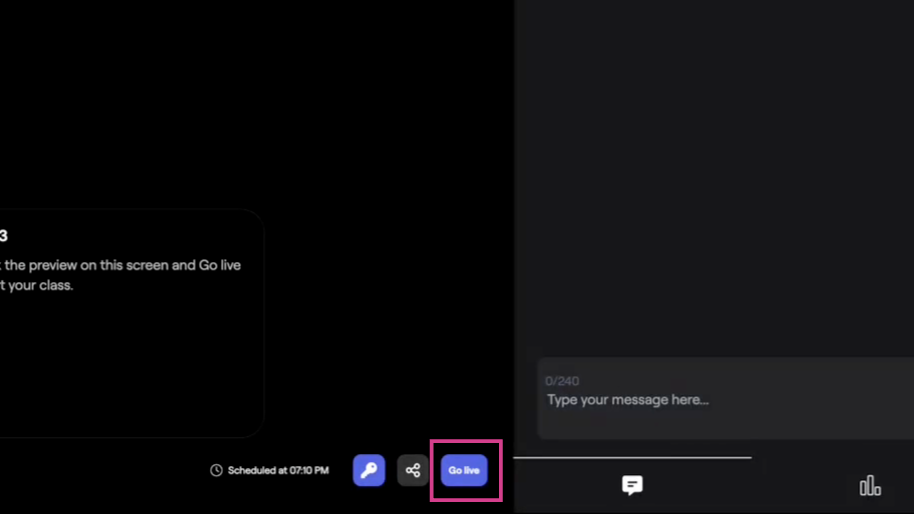Click the clock icon beside the schedule
Viewport: 914px width, 514px height.
216,470
